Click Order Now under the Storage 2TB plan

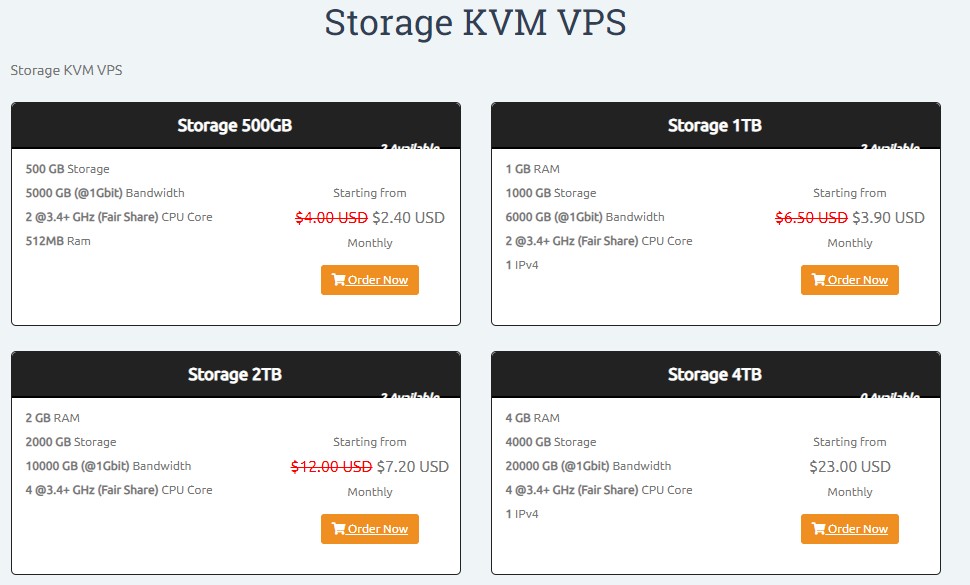[370, 529]
